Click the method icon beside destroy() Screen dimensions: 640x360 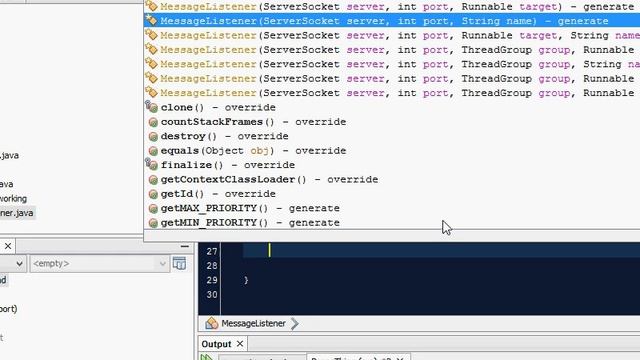tap(153, 136)
